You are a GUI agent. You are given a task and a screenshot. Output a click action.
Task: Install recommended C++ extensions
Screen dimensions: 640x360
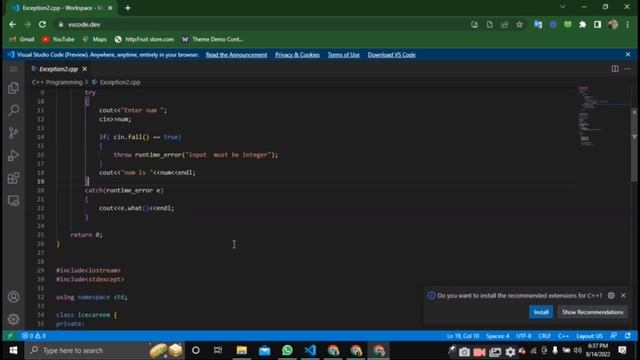point(541,312)
